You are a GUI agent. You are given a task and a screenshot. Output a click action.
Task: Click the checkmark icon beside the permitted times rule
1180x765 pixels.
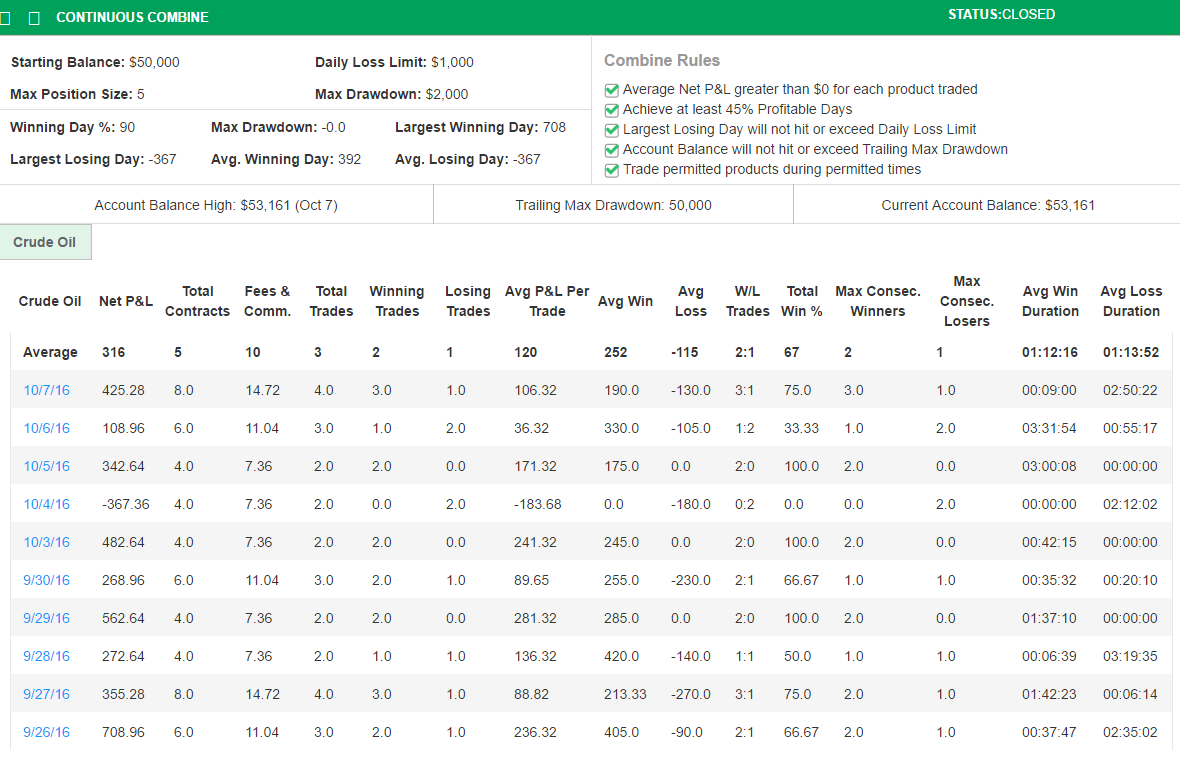[x=611, y=169]
